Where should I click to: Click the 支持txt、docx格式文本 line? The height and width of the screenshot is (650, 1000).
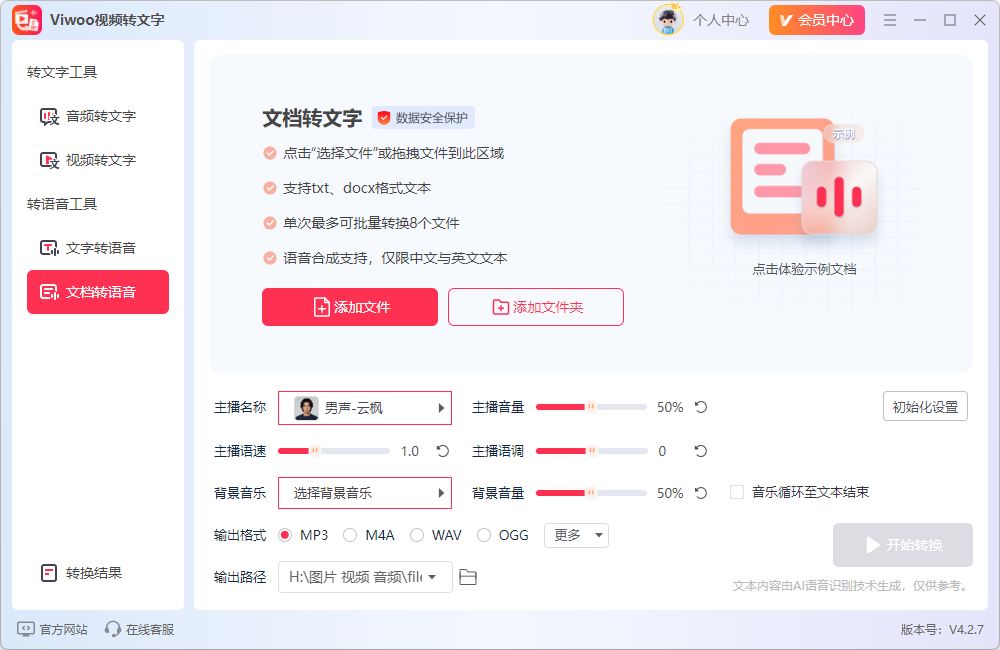[357, 188]
